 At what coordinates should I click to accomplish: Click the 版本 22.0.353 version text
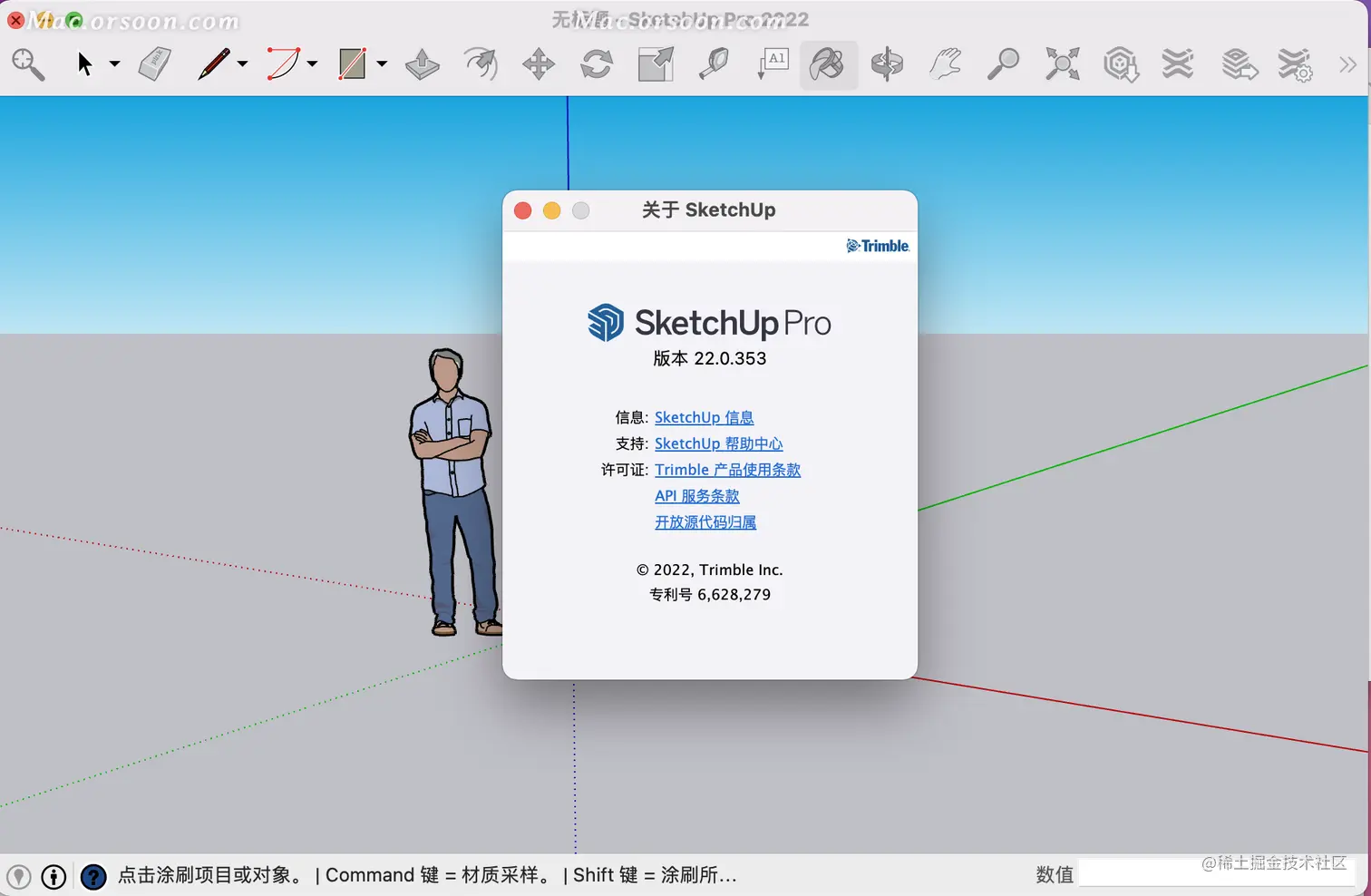click(x=710, y=358)
